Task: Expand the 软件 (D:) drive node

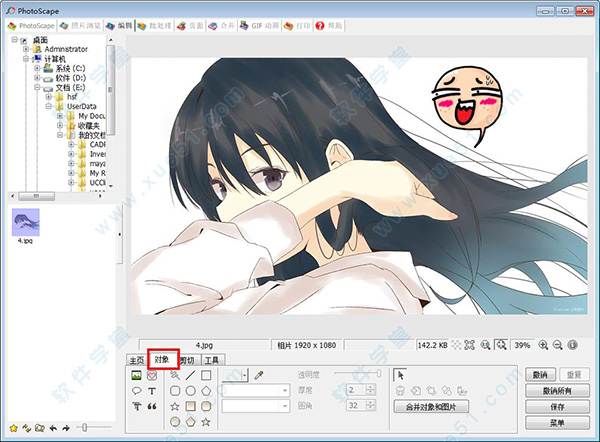Action: [x=37, y=78]
